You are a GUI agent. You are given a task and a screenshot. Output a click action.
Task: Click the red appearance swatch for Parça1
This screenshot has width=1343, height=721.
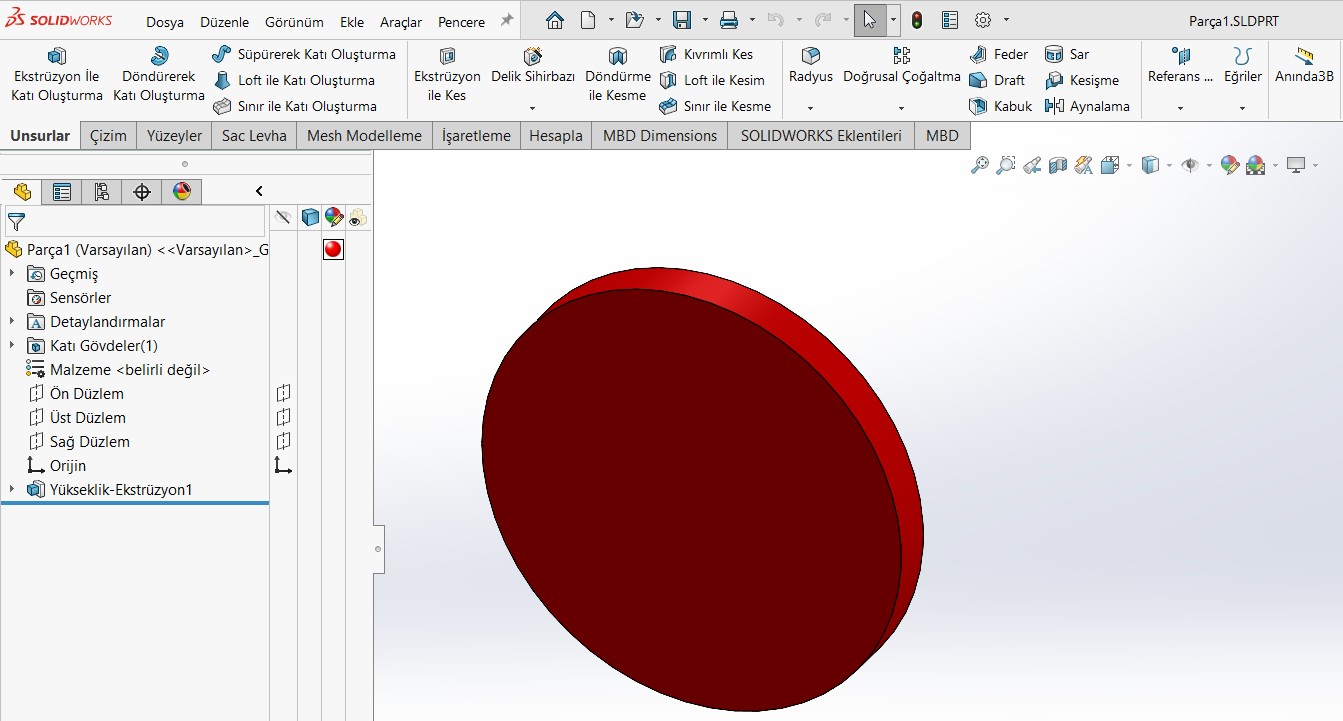coord(333,249)
